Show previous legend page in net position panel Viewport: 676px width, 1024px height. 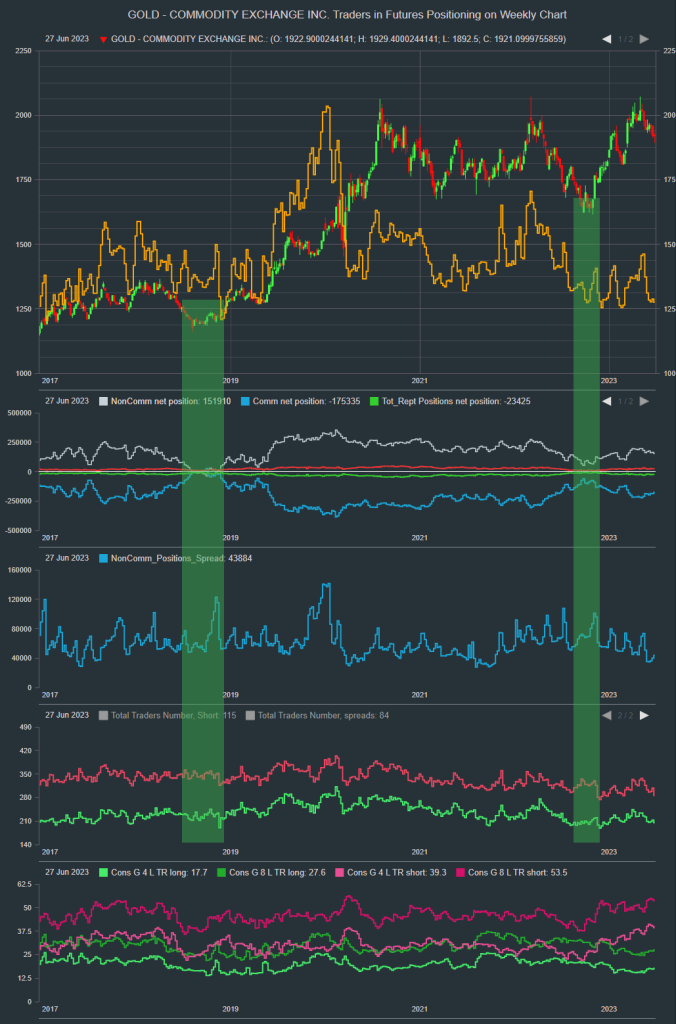[x=607, y=401]
